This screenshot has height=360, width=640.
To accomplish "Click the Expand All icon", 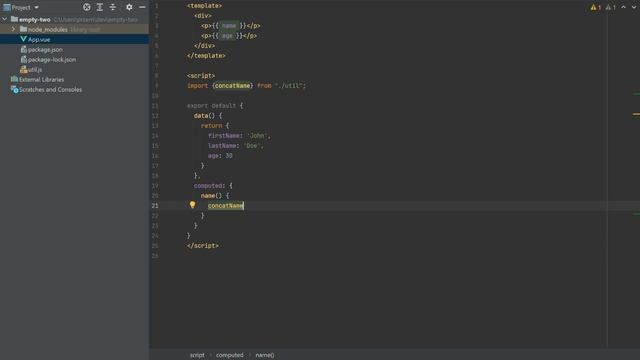I will 100,7.
